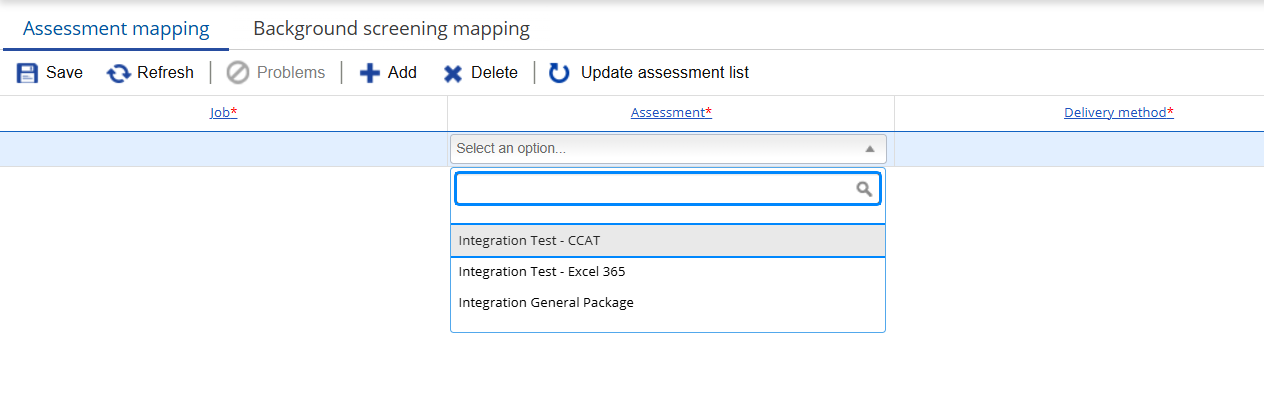Click the greyed-out Problems icon
This screenshot has width=1264, height=402.
coord(238,73)
